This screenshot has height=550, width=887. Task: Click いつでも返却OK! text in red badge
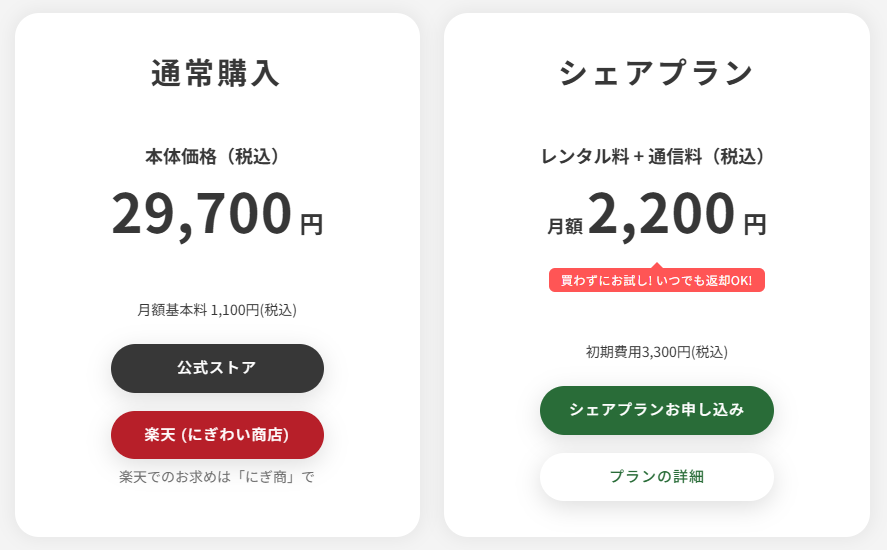pos(704,281)
